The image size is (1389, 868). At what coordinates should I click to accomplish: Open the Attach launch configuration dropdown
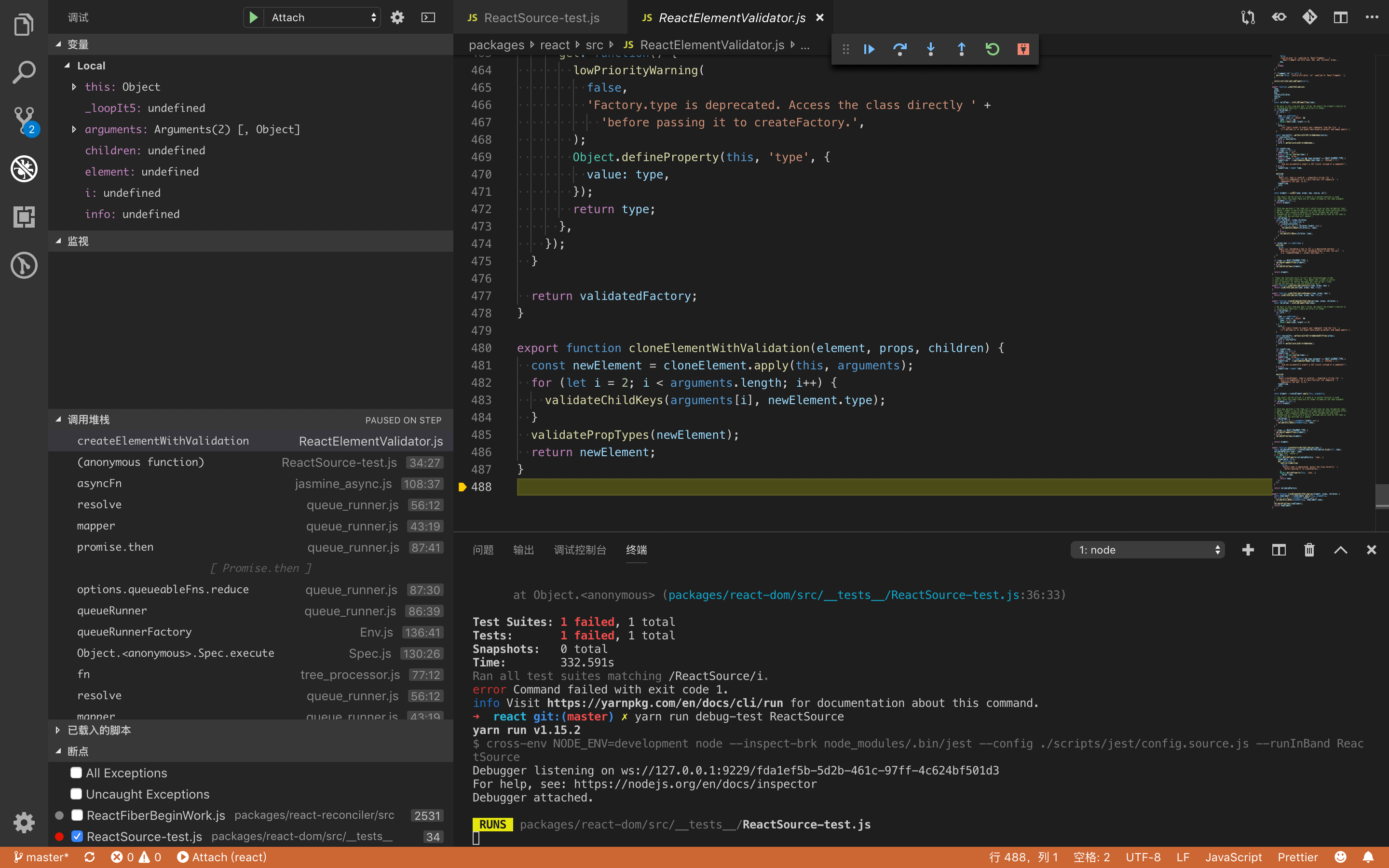pos(323,17)
